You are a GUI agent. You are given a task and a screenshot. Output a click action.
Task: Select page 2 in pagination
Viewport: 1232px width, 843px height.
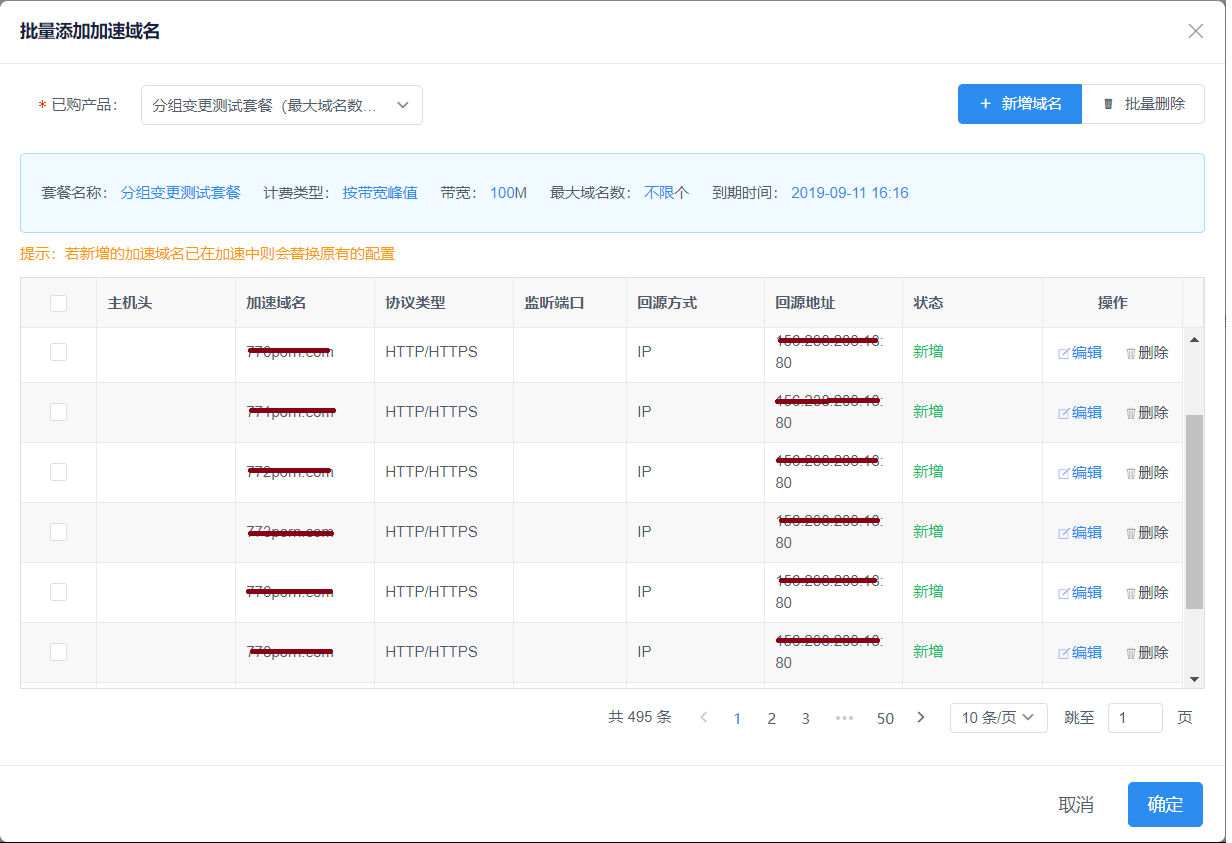[x=772, y=718]
